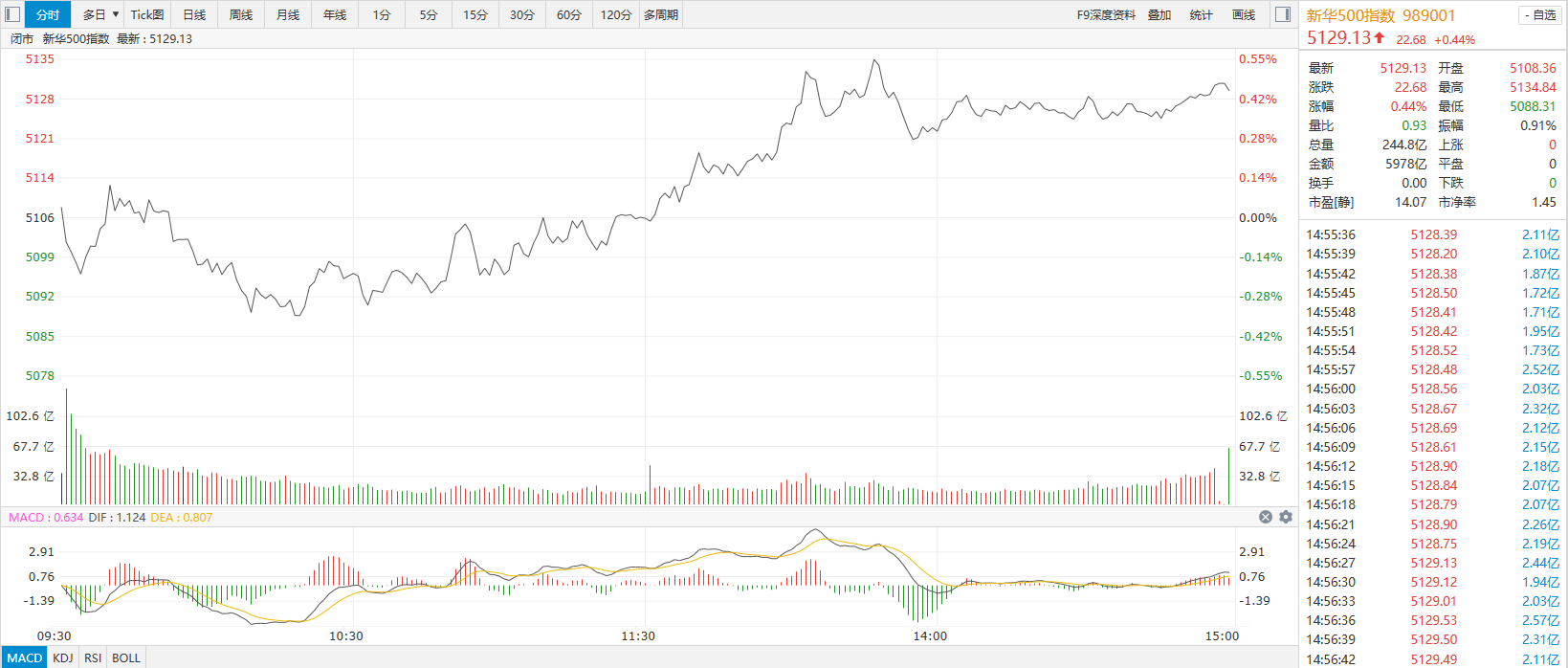Switch to the Tick图 chart view

tap(147, 14)
